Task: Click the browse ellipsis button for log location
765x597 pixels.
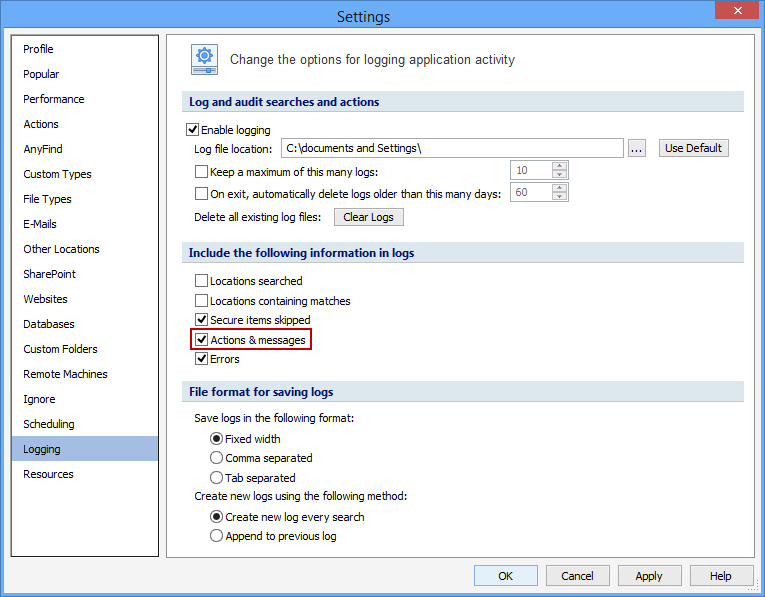Action: [637, 148]
